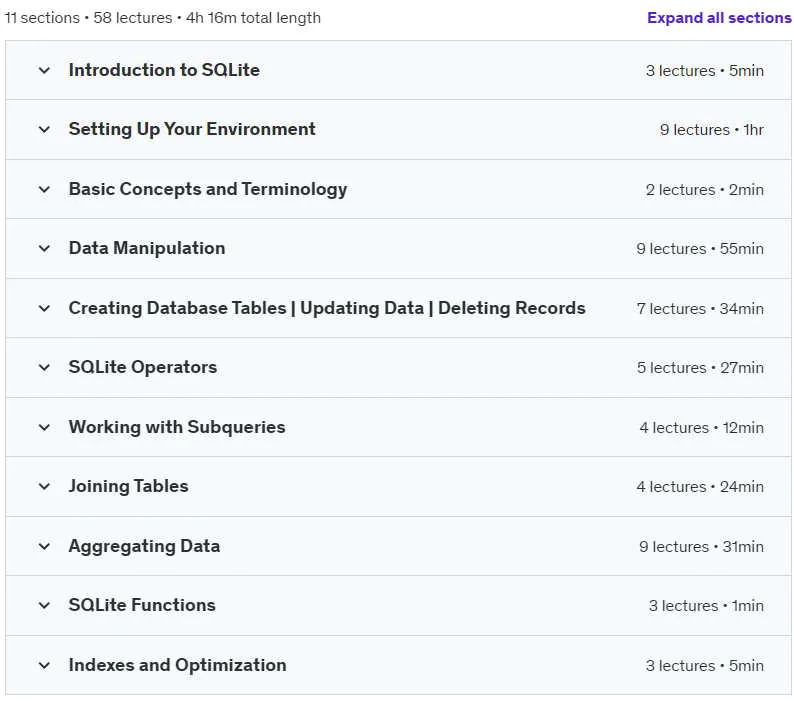This screenshot has height=701, width=794.
Task: Expand the Introduction to SQLite chevron
Action: point(45,70)
